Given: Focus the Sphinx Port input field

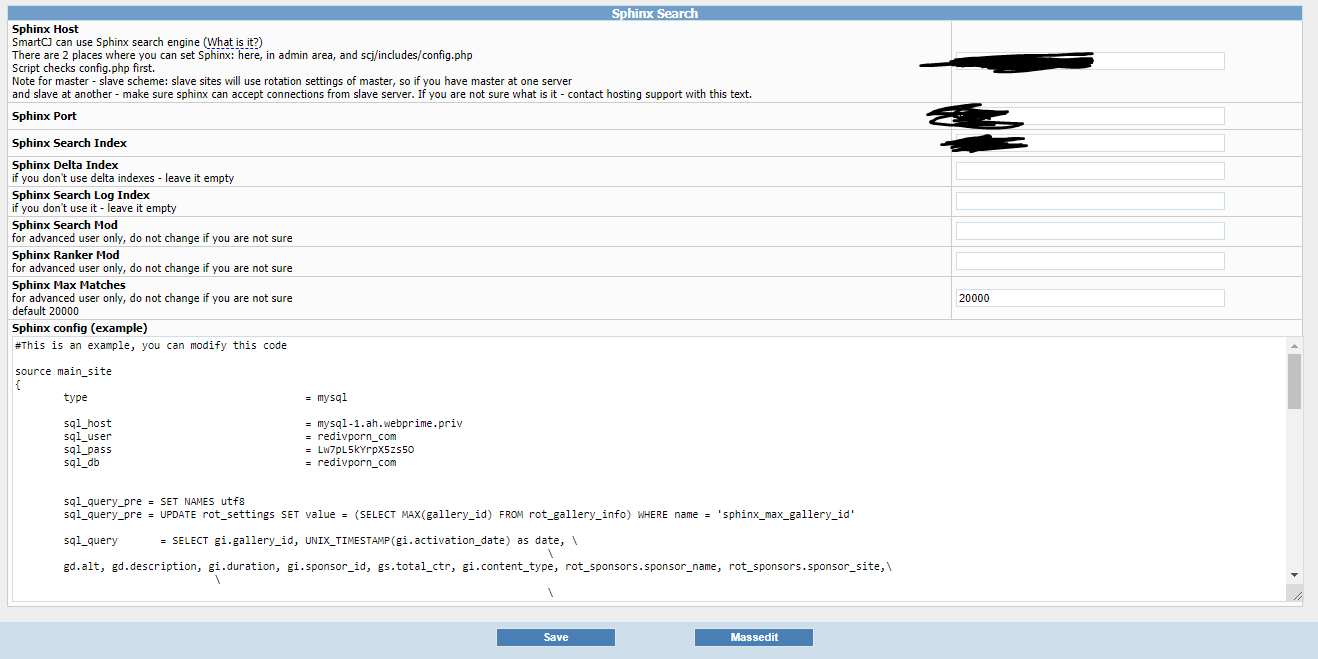Looking at the screenshot, I should coord(1090,116).
